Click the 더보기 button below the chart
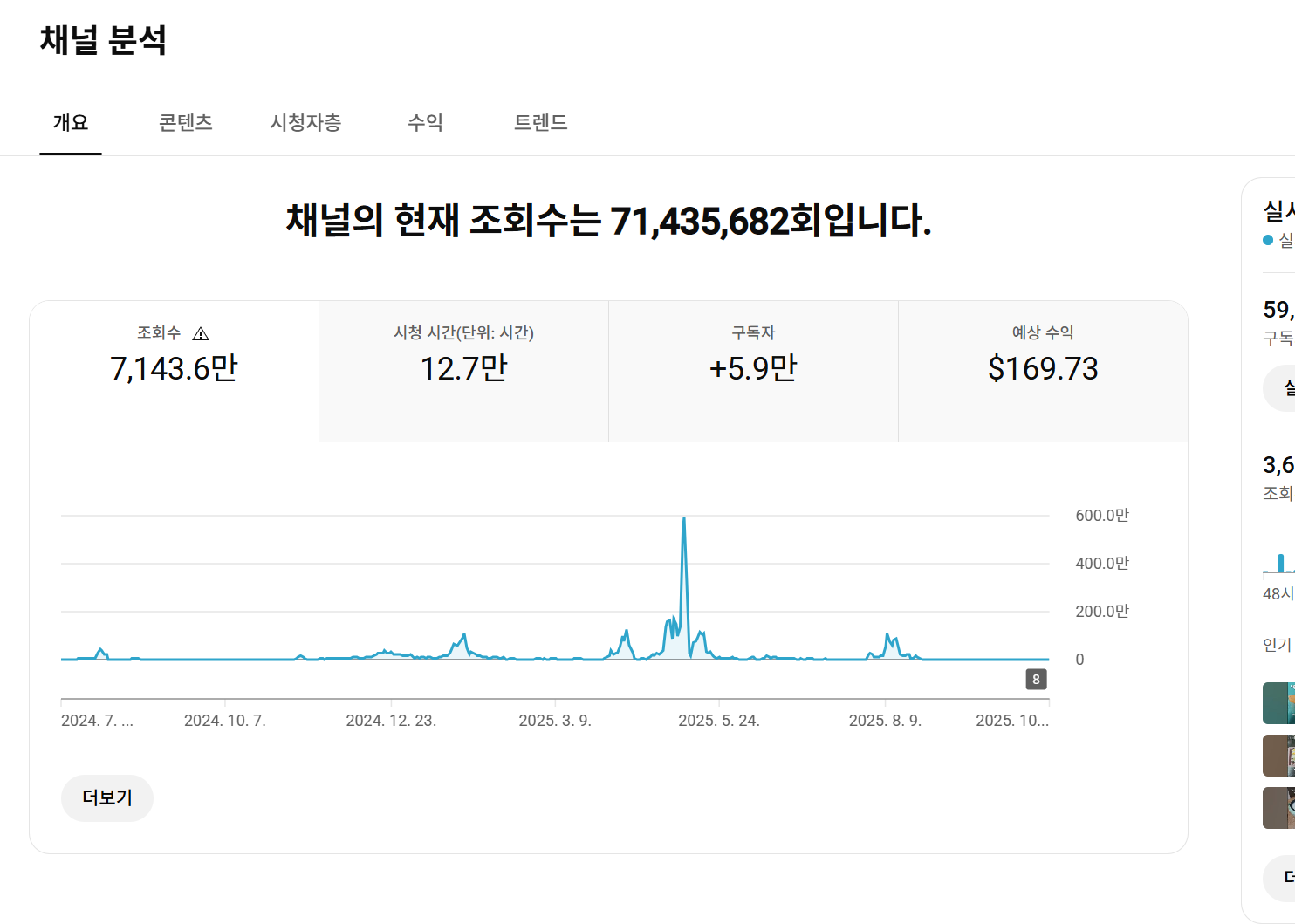The width and height of the screenshot is (1295, 924). click(x=107, y=798)
